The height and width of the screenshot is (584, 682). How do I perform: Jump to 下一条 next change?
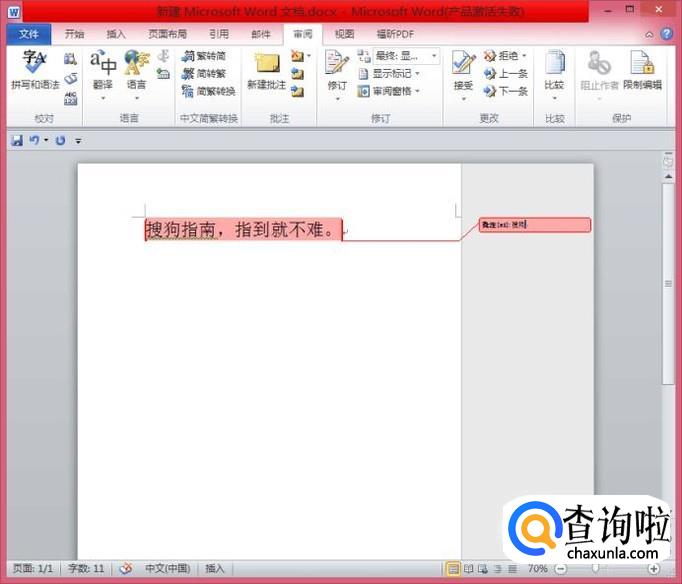pyautogui.click(x=505, y=91)
